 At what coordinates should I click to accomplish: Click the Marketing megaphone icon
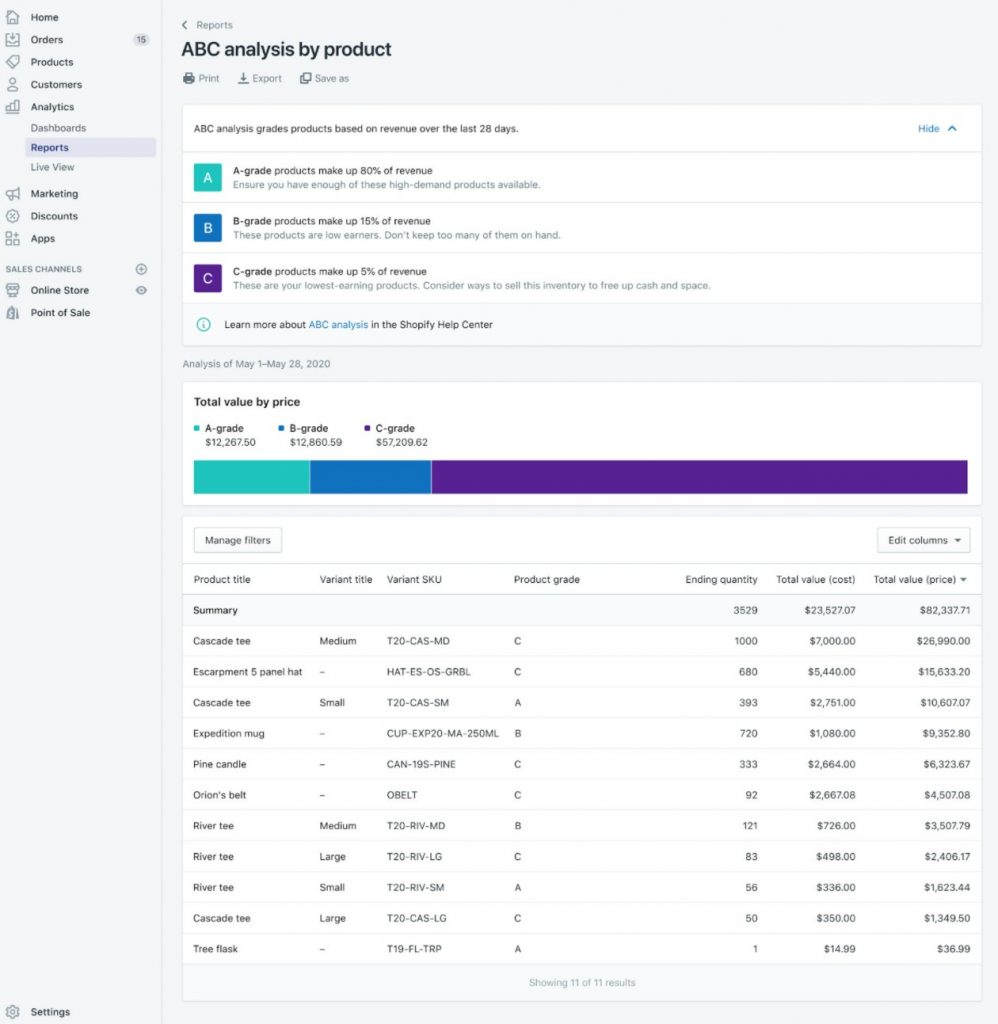pos(13,193)
